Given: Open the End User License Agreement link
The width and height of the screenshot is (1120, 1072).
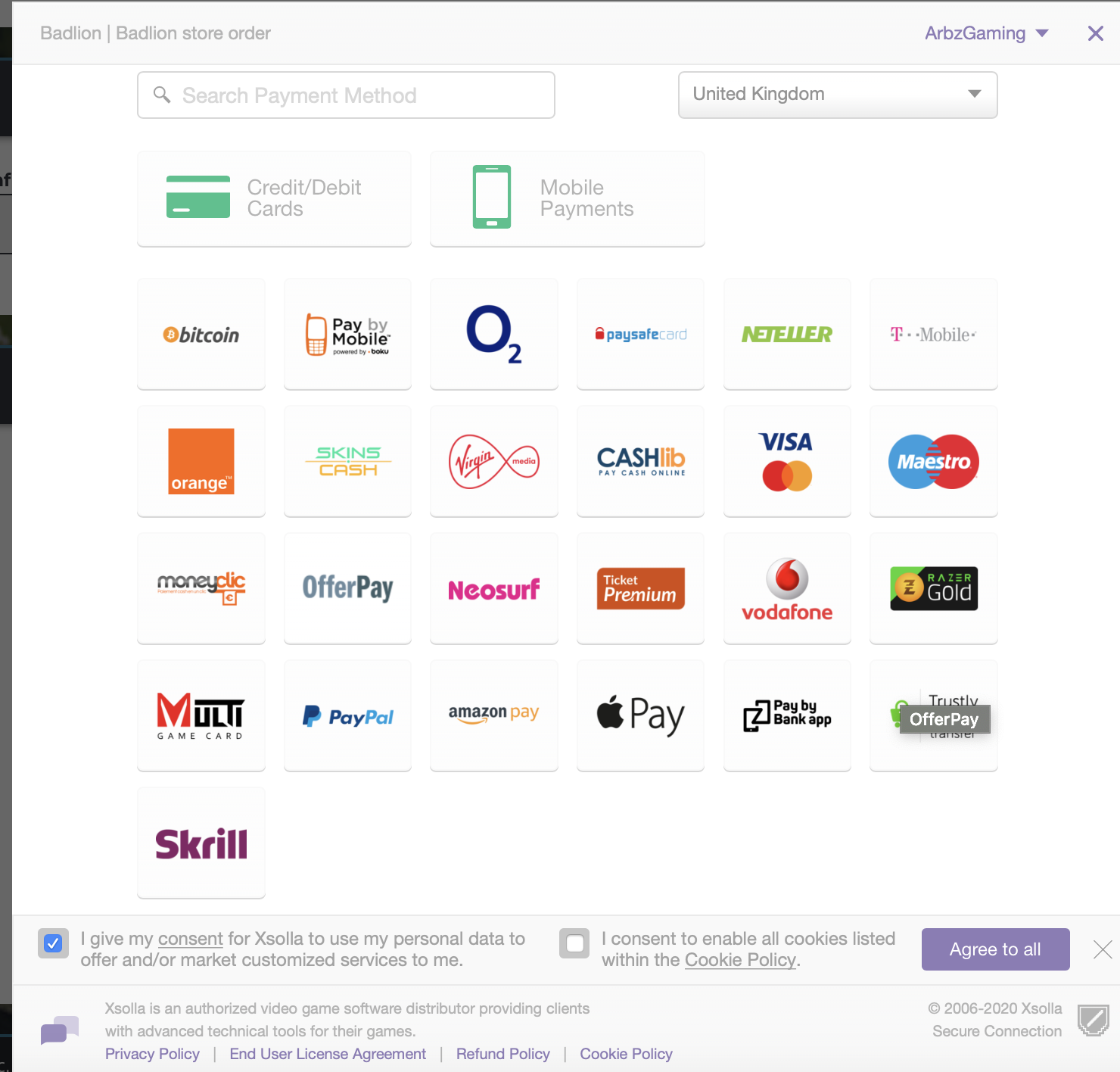Looking at the screenshot, I should click(x=328, y=1054).
